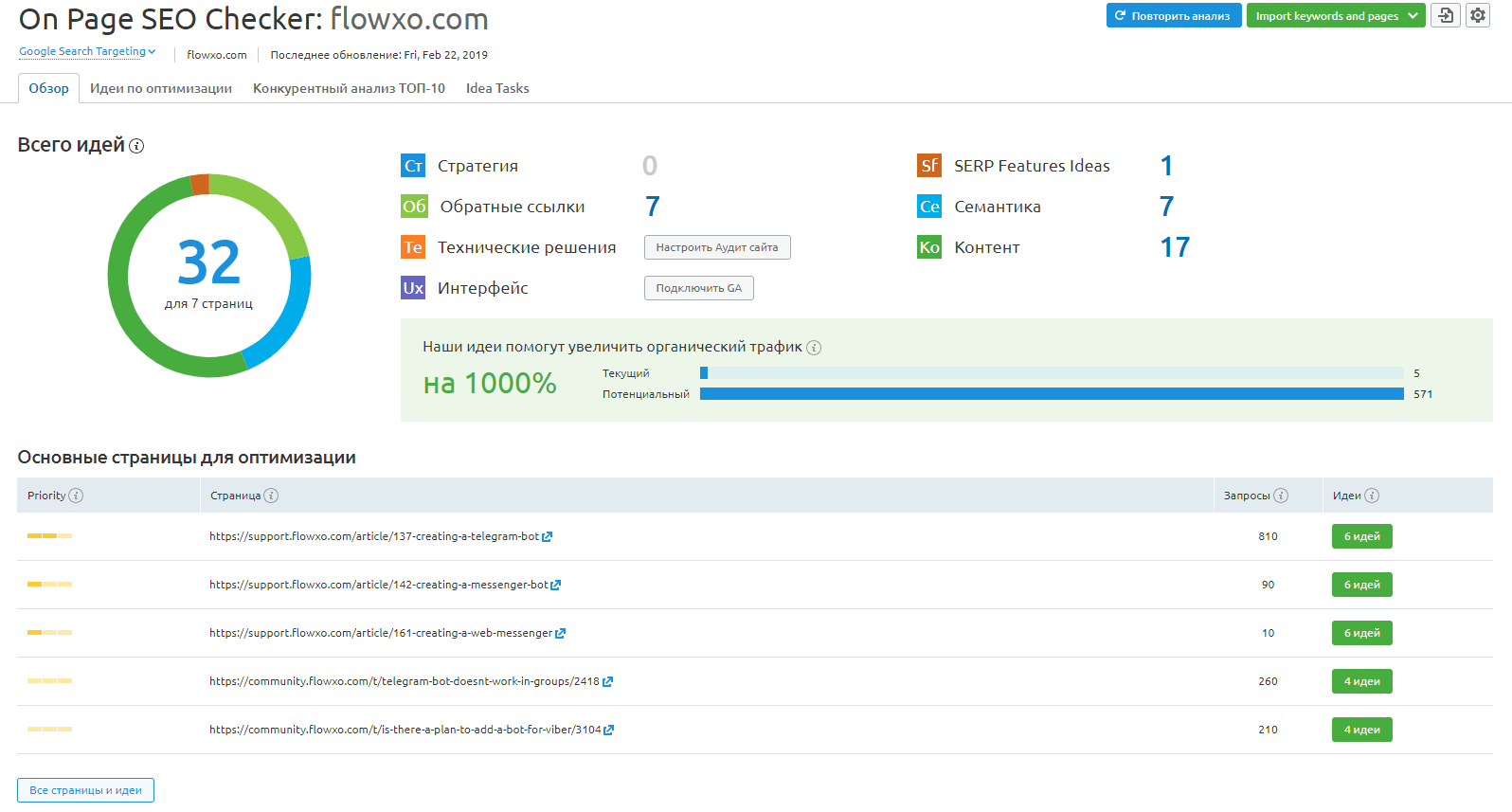Click flowxo.com domain text under title

tap(217, 55)
